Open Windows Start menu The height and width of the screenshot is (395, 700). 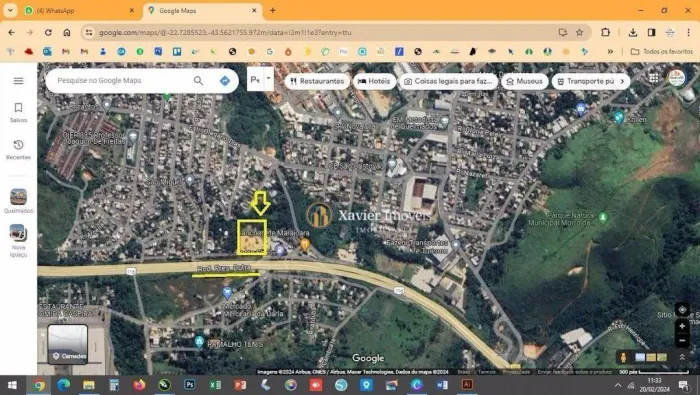coord(12,385)
